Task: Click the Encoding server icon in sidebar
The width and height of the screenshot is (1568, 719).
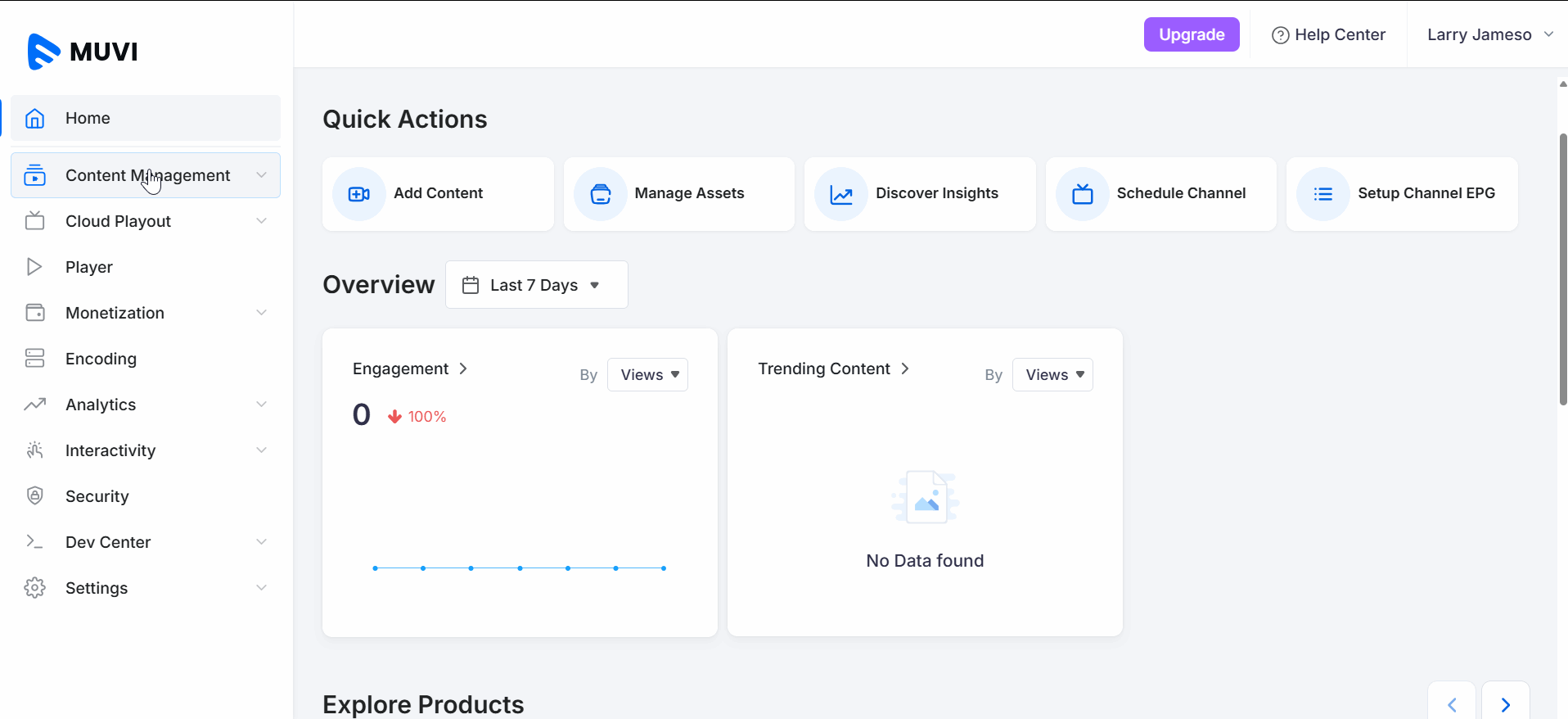Action: pos(34,358)
